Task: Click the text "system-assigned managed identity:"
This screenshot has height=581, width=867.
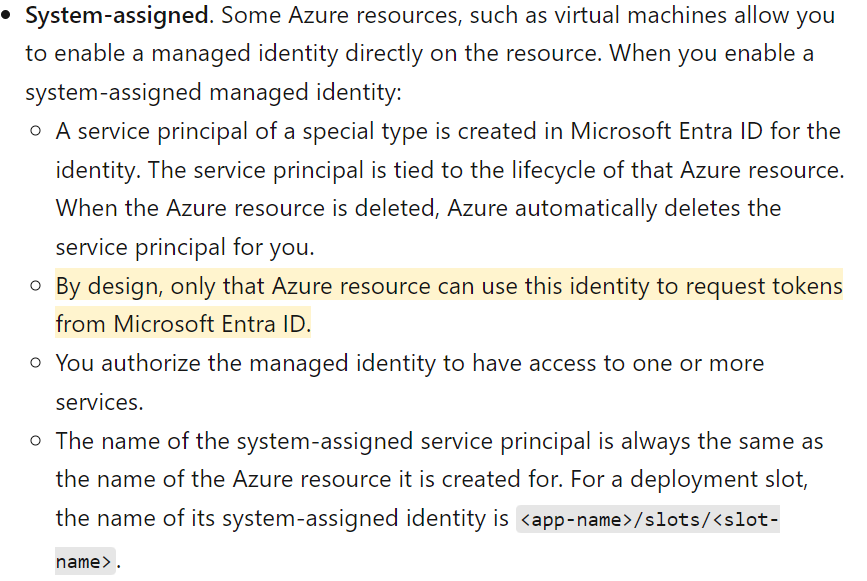Action: [213, 92]
